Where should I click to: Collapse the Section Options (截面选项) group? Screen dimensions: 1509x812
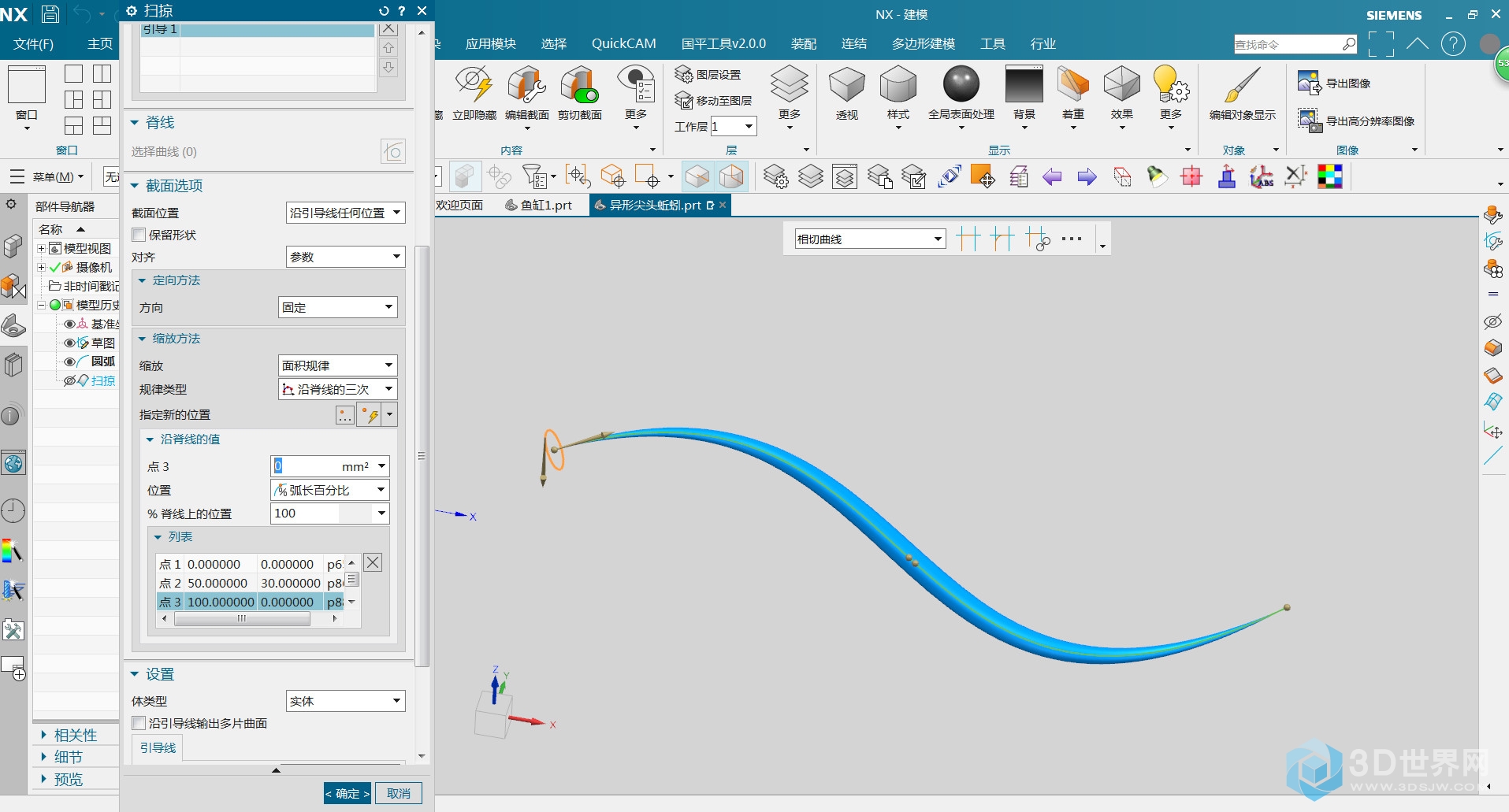click(135, 186)
